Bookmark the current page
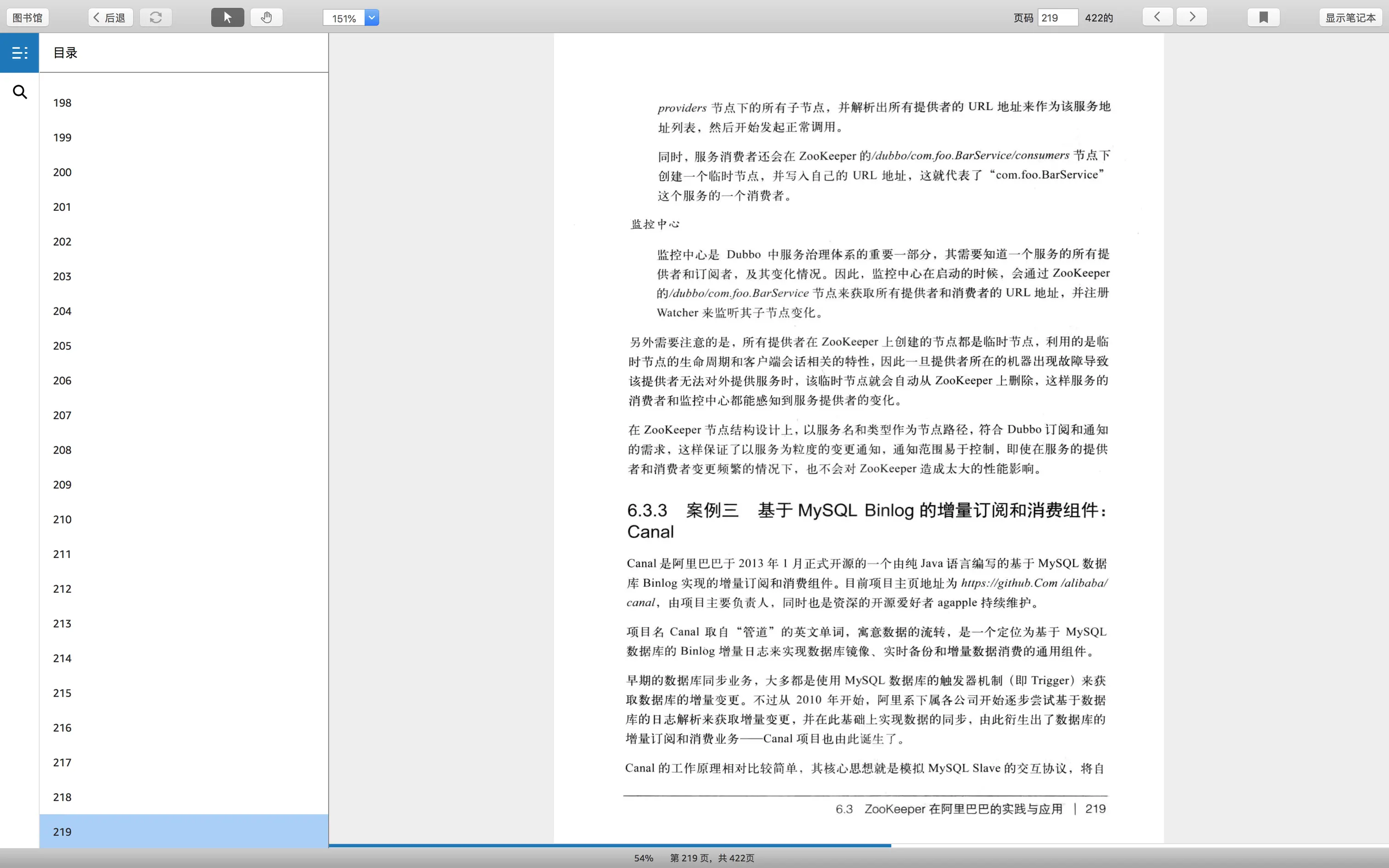 click(1263, 17)
